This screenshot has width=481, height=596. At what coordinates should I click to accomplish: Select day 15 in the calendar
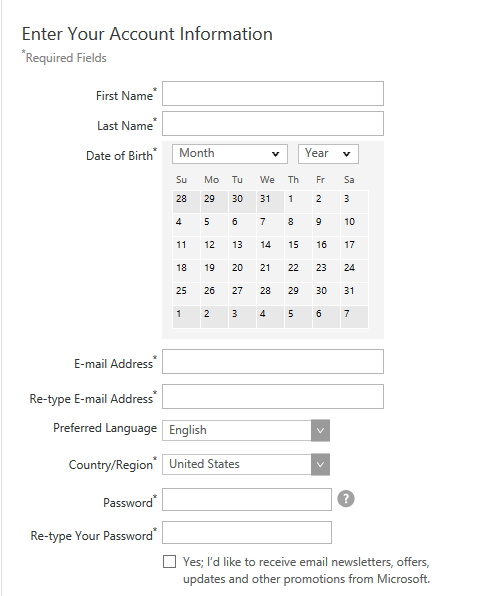pos(298,248)
